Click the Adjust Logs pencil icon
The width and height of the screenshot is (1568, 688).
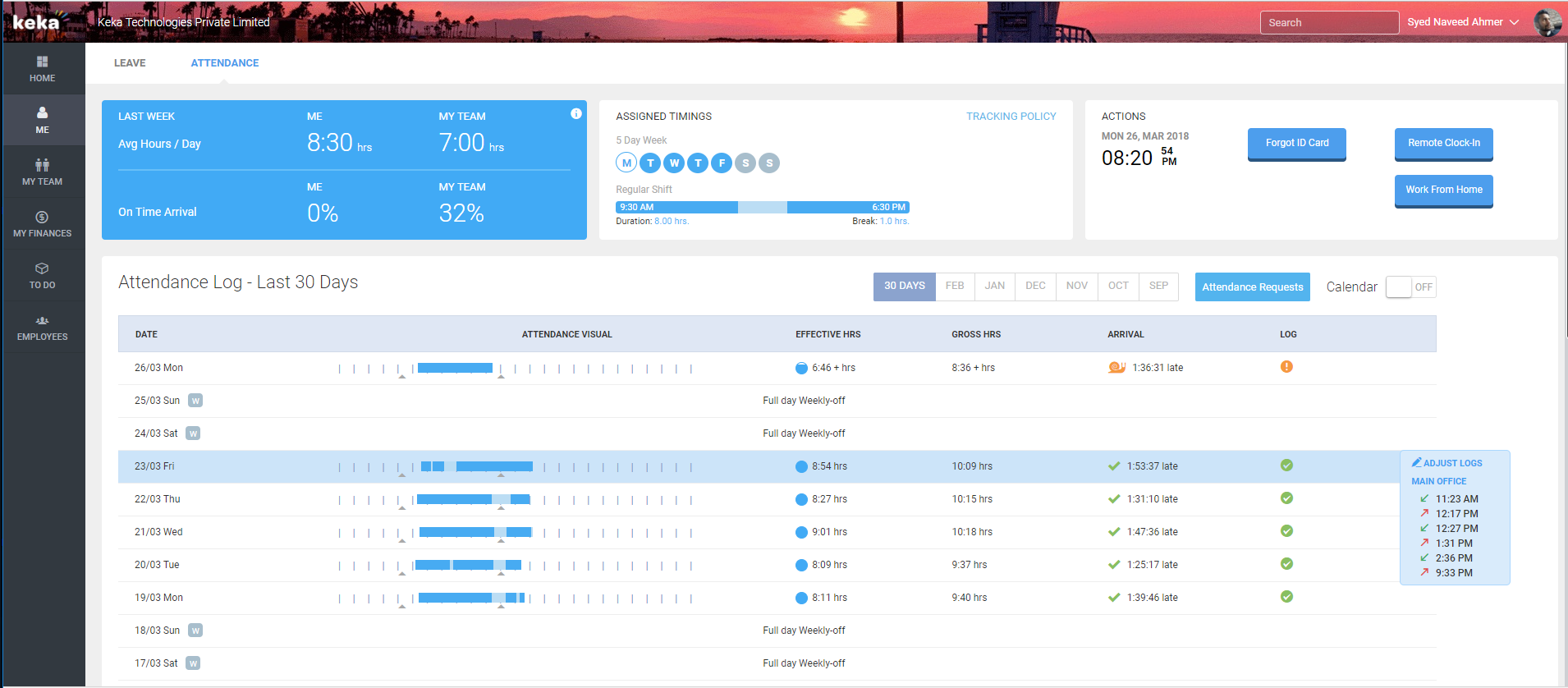pos(1416,462)
